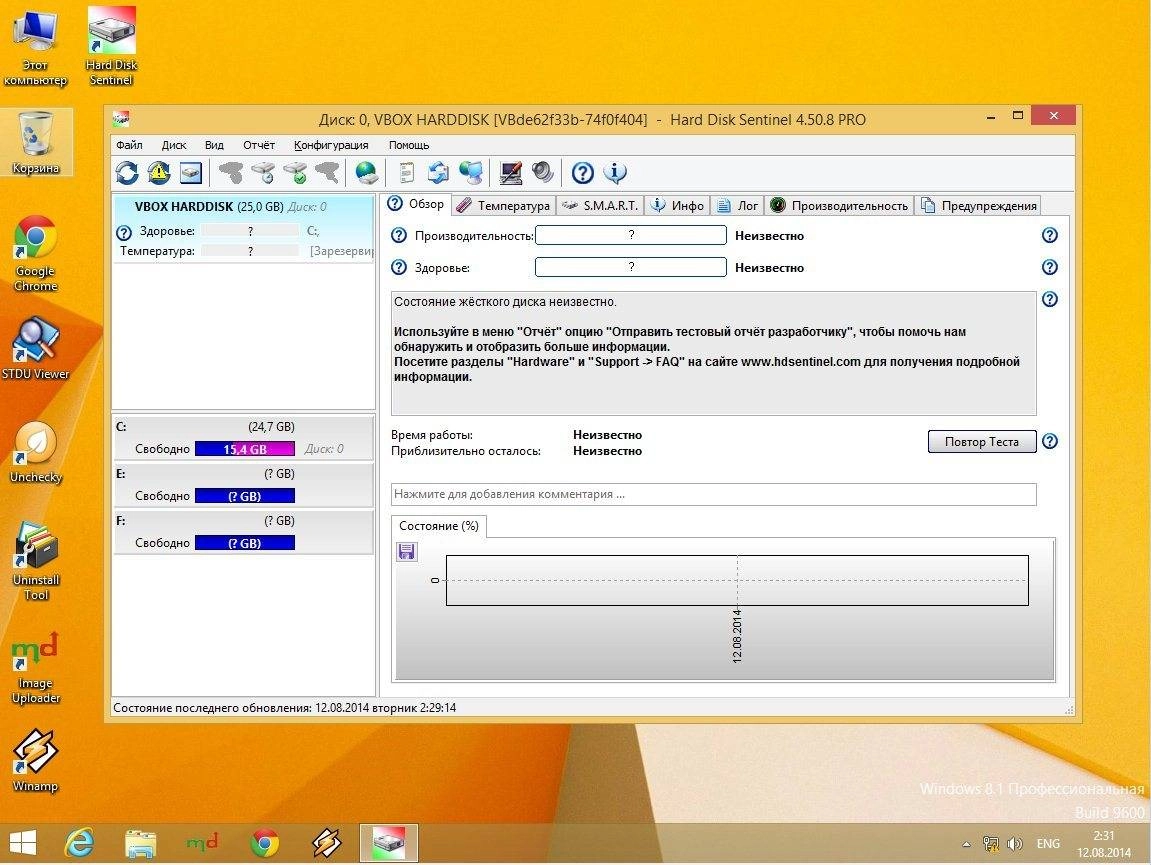Click the toolbar Help question mark icon
The image size is (1151, 865).
pyautogui.click(x=583, y=173)
